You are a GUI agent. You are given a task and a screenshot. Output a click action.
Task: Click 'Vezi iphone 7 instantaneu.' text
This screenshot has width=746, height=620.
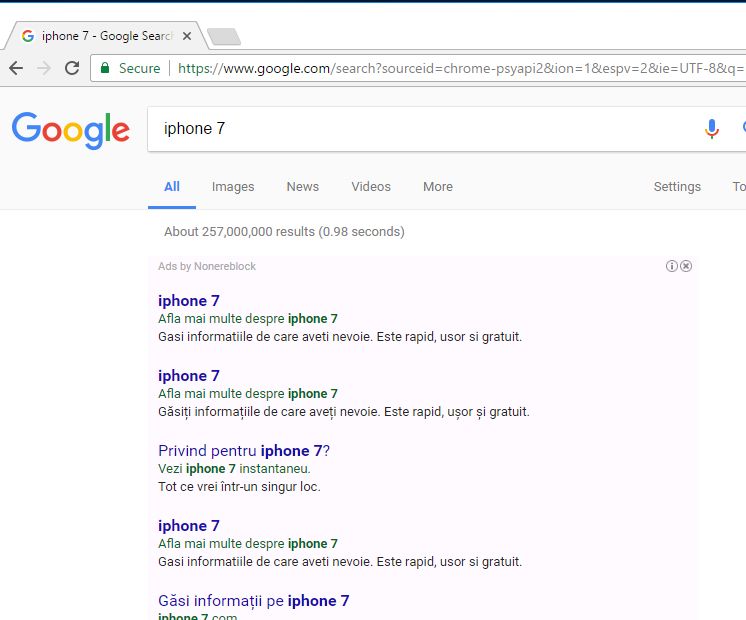[234, 469]
